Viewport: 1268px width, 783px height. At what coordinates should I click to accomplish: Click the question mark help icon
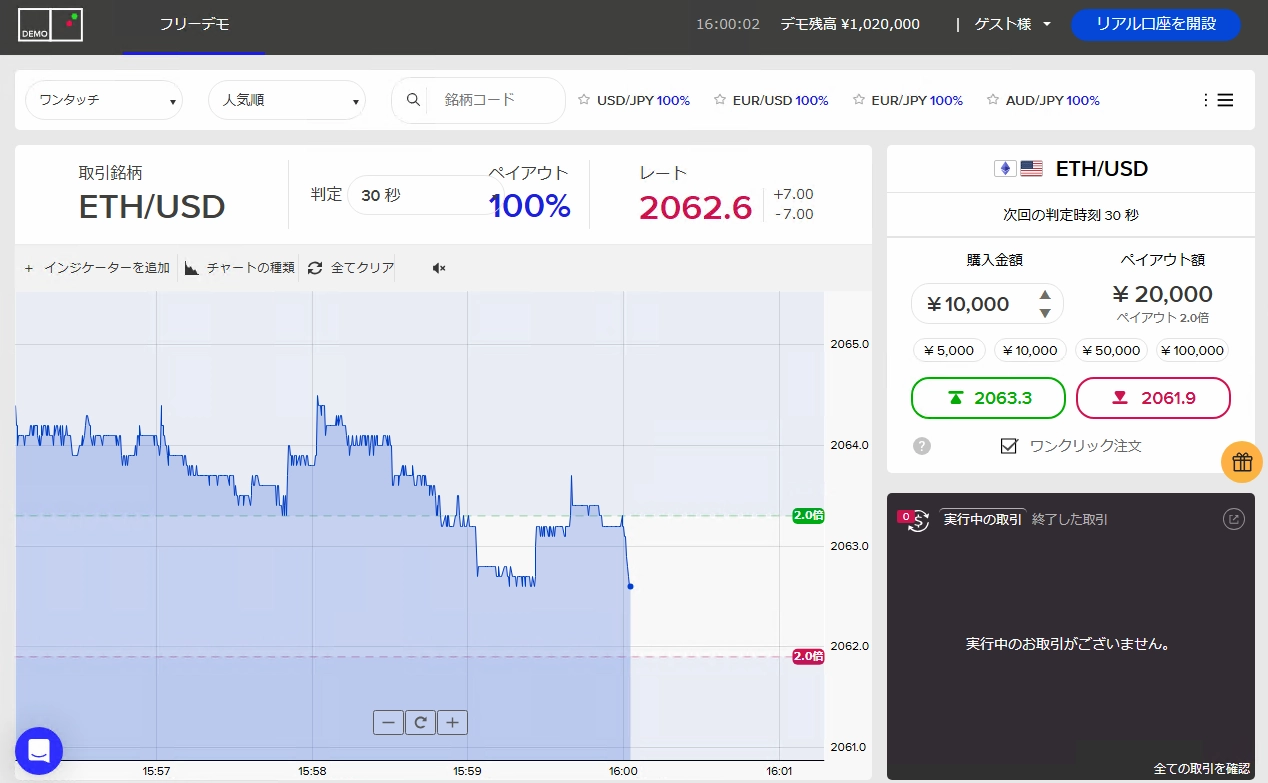pyautogui.click(x=922, y=446)
